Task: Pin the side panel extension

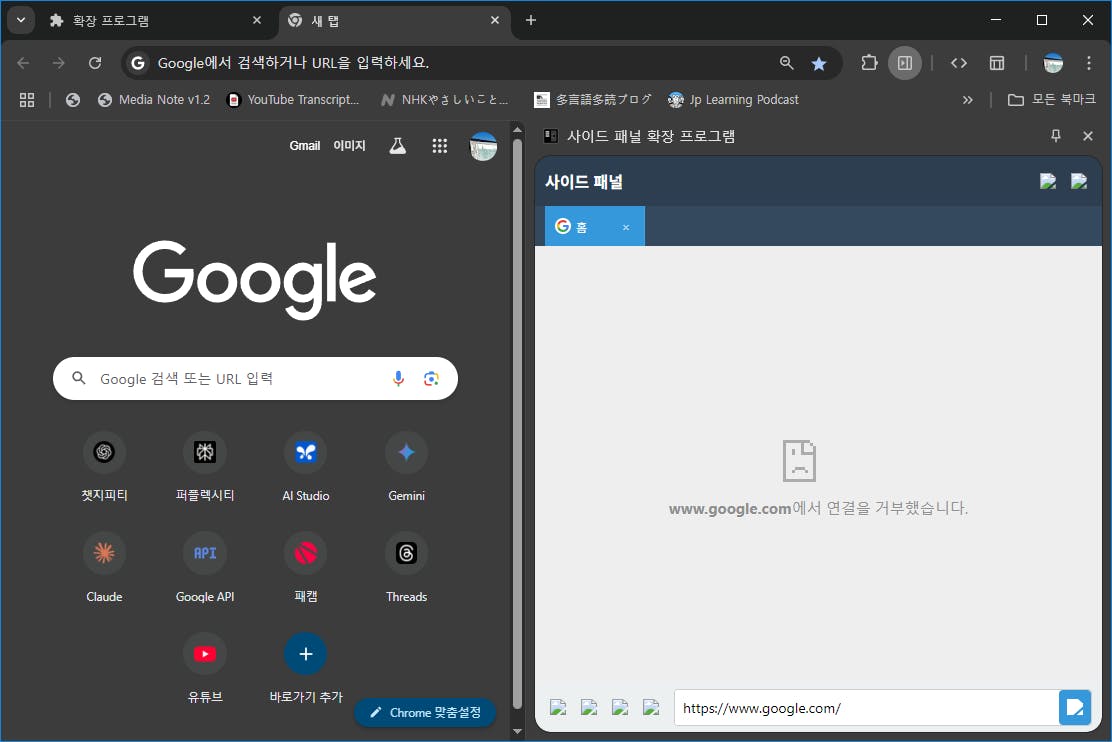Action: 1055,135
